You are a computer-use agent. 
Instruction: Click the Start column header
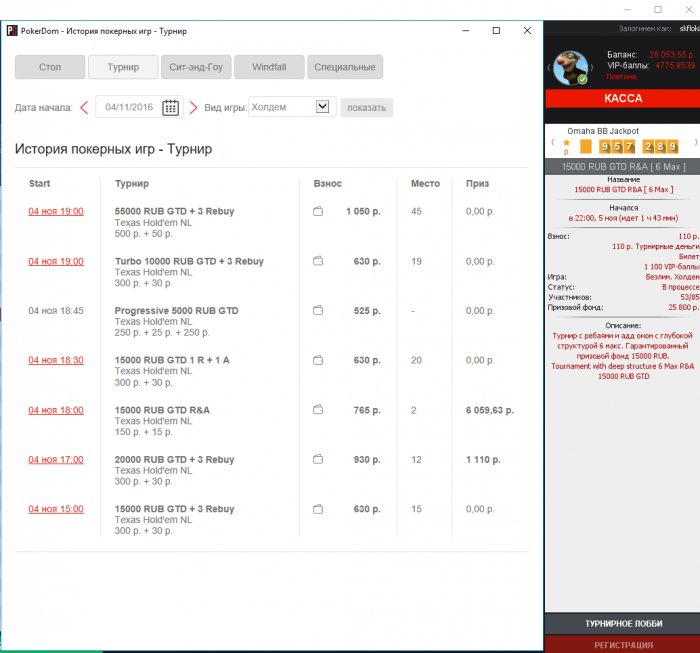[x=39, y=183]
